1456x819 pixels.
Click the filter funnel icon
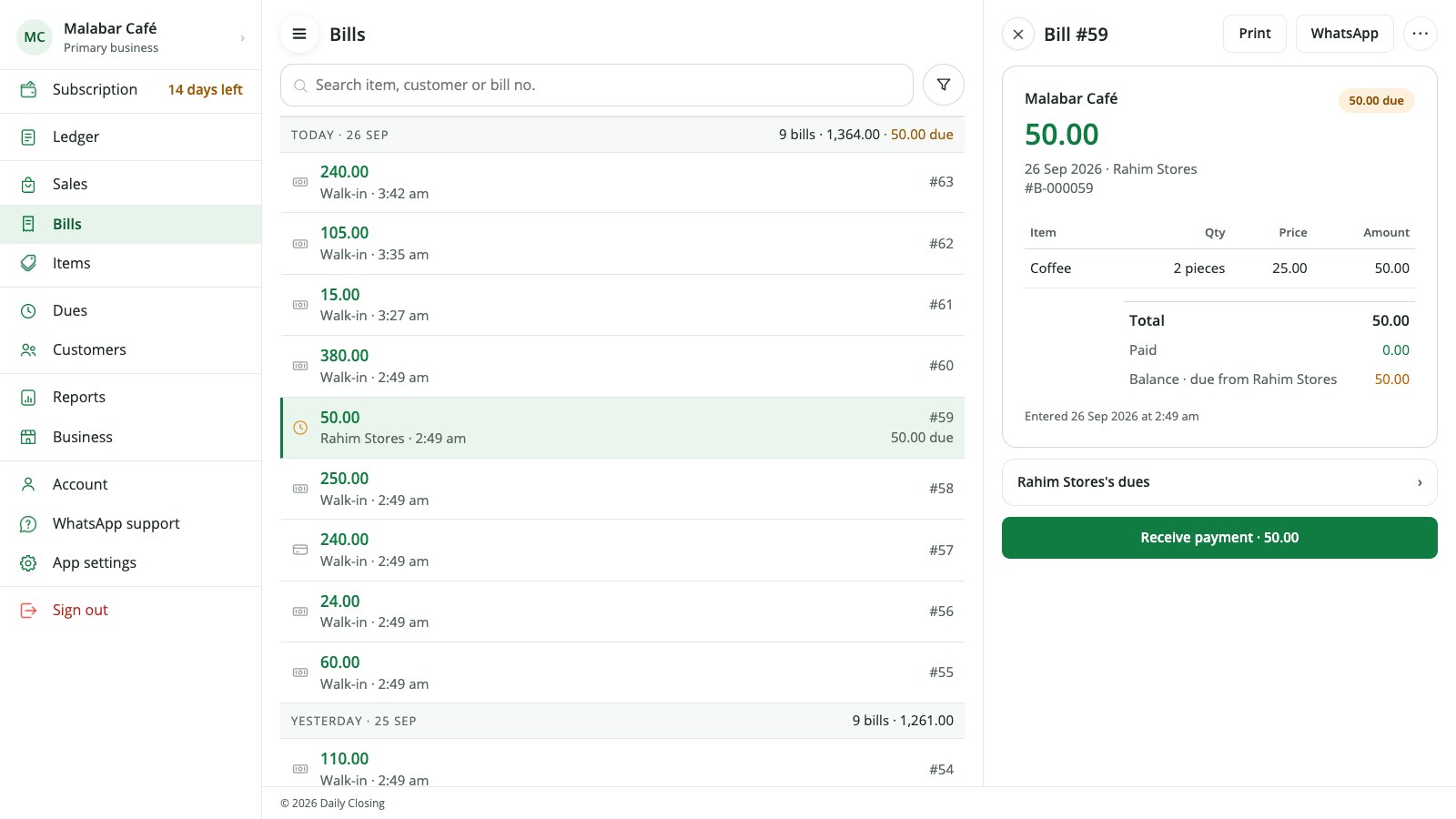pyautogui.click(x=944, y=85)
